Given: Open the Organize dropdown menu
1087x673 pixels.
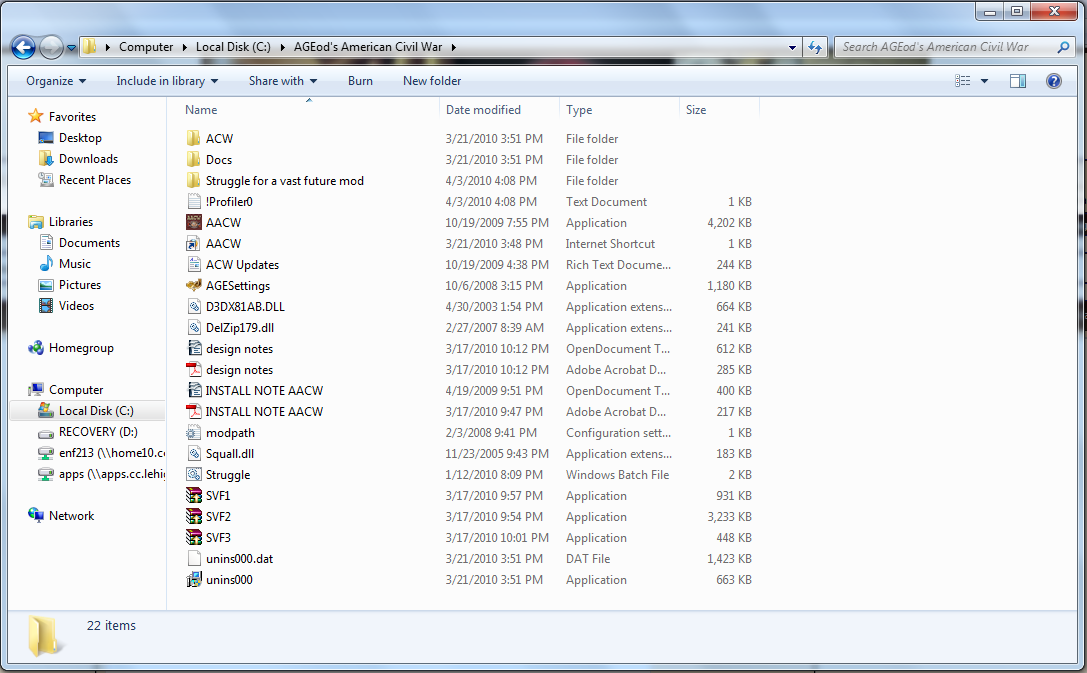Looking at the screenshot, I should (x=56, y=81).
